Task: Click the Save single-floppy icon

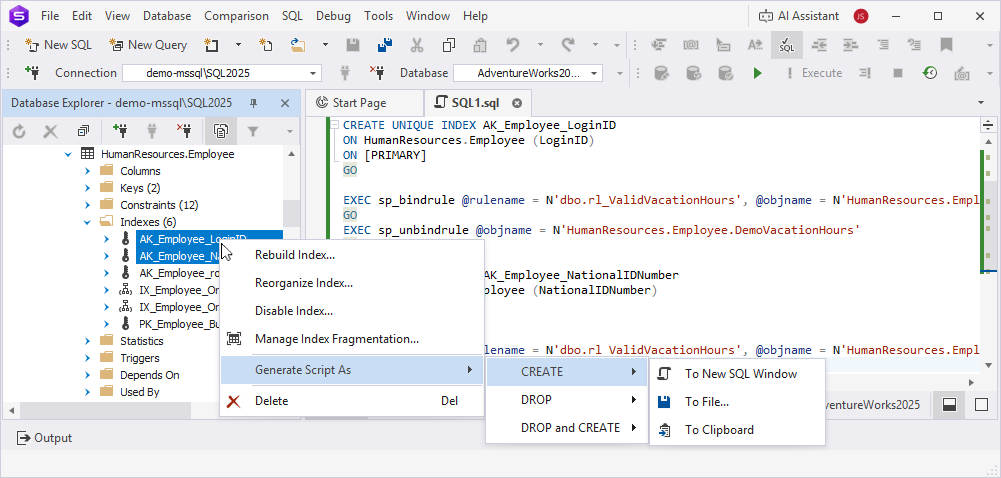Action: [x=352, y=45]
